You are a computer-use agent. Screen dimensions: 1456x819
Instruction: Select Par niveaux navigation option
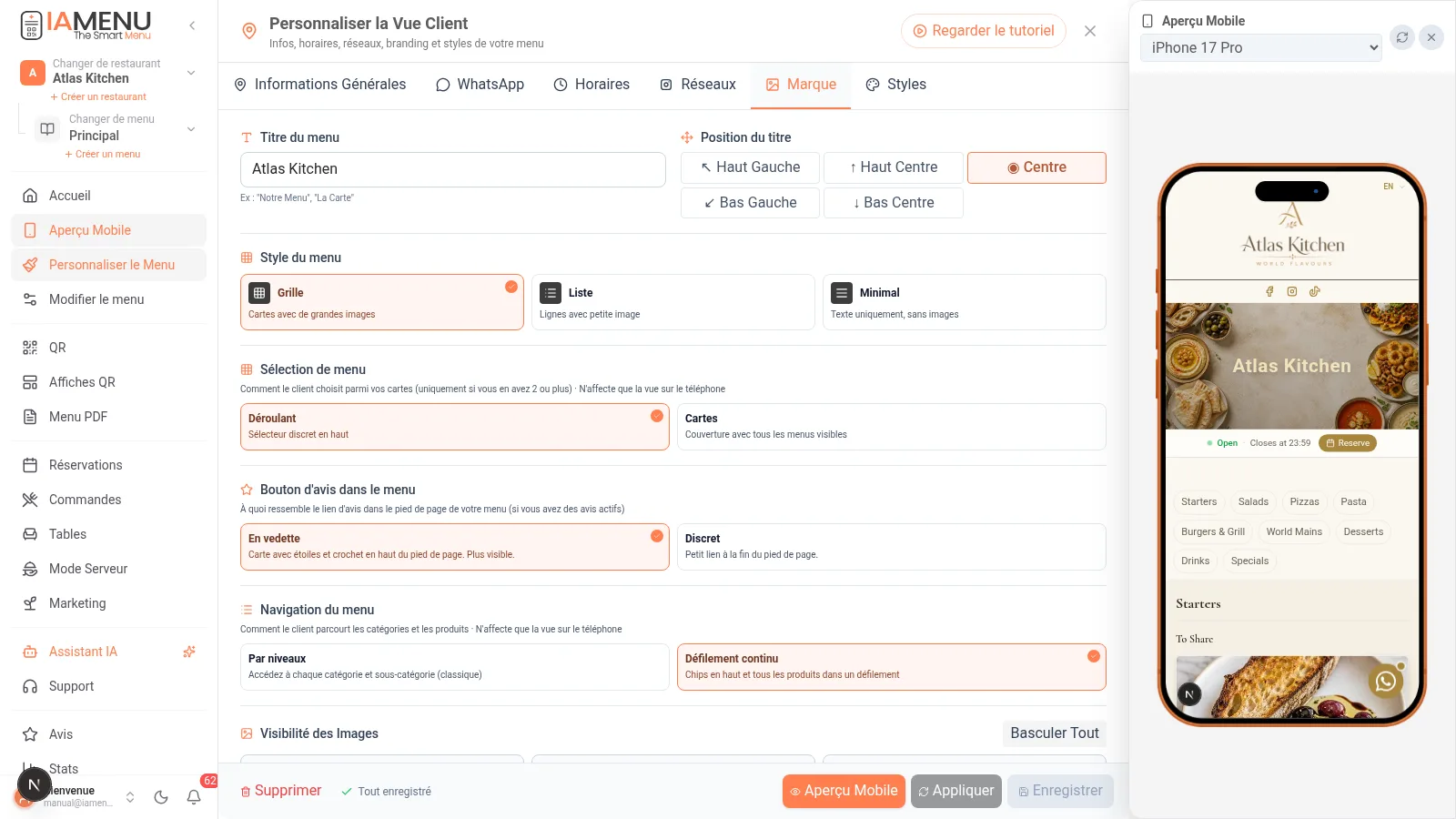pos(455,667)
